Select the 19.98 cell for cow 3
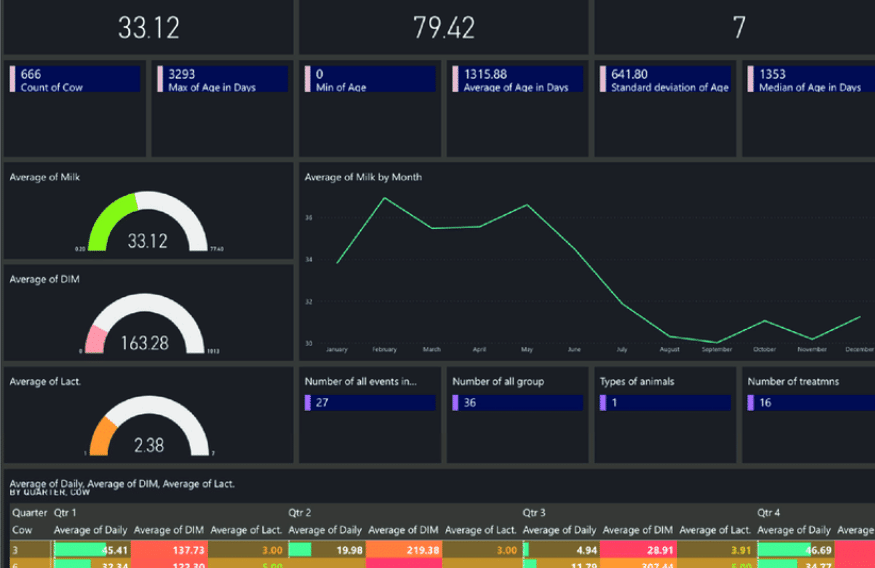The width and height of the screenshot is (875, 568). pos(325,550)
